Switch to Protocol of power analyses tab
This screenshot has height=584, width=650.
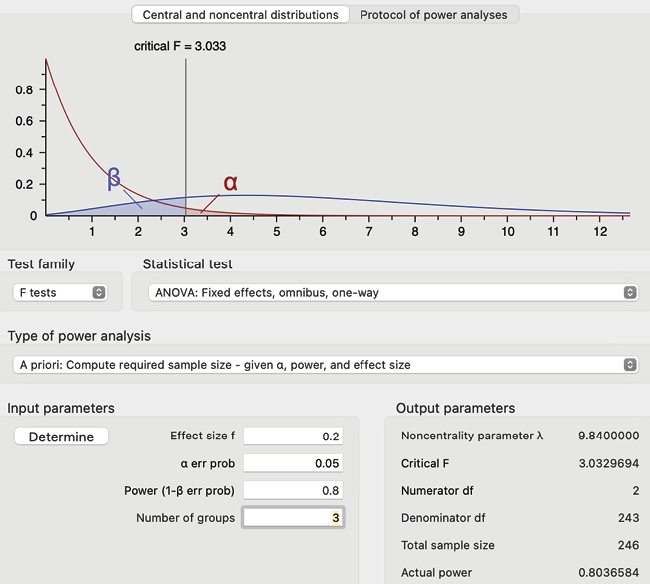433,15
